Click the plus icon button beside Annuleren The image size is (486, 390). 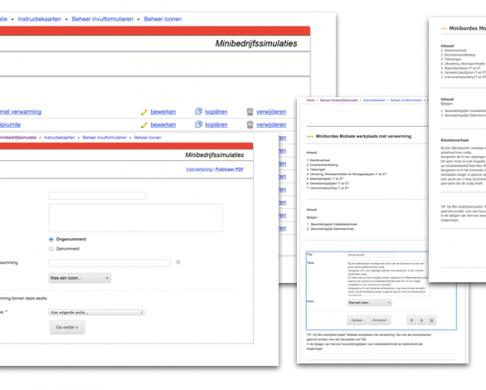pos(421,320)
